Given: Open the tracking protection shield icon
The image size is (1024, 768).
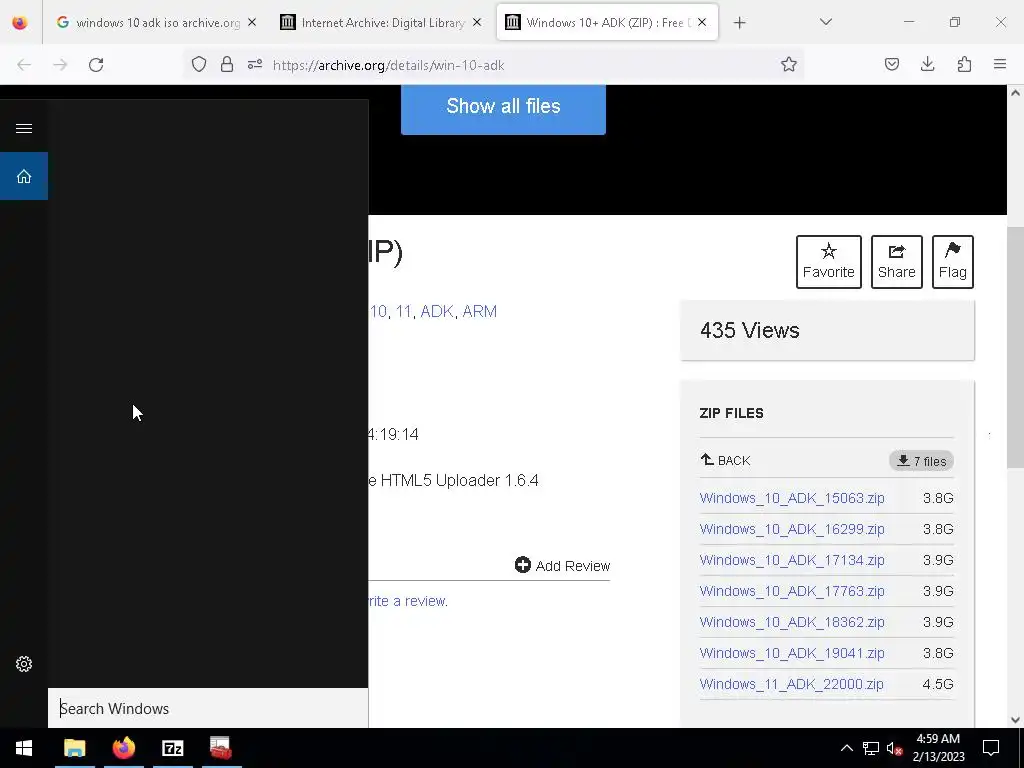Looking at the screenshot, I should click(199, 65).
